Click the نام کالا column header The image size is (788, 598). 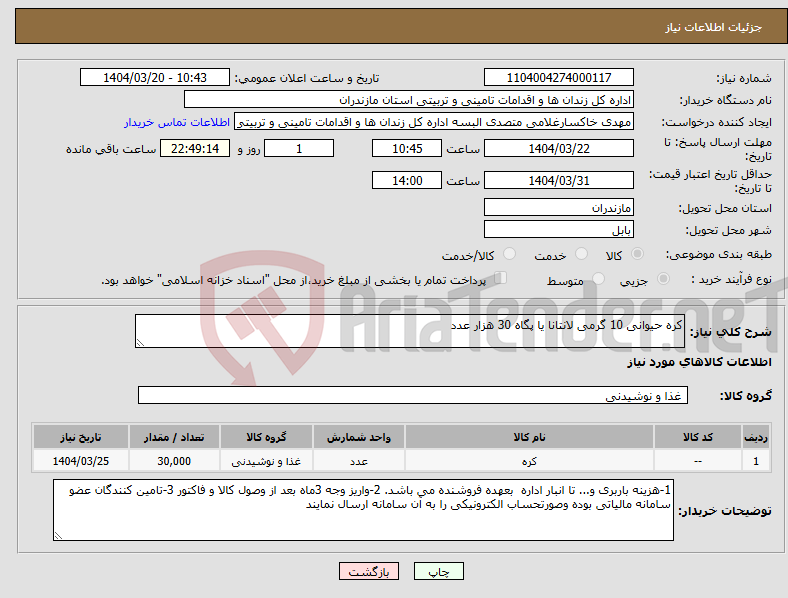click(x=529, y=437)
